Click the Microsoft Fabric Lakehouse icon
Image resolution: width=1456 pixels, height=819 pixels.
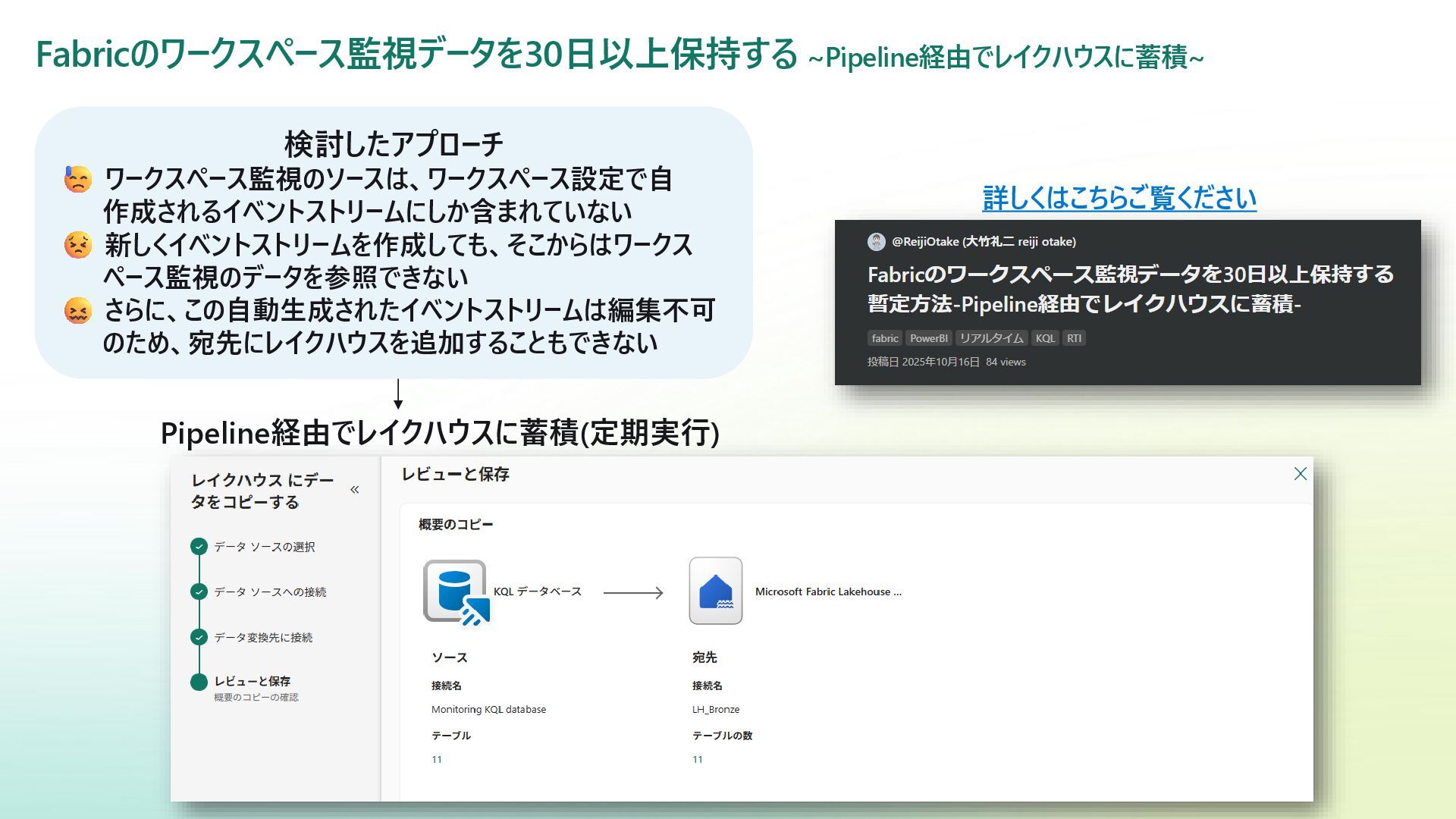715,591
